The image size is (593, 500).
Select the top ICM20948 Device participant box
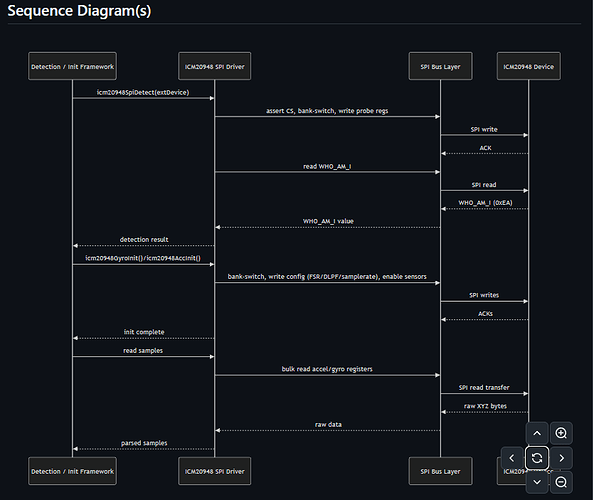(x=528, y=66)
